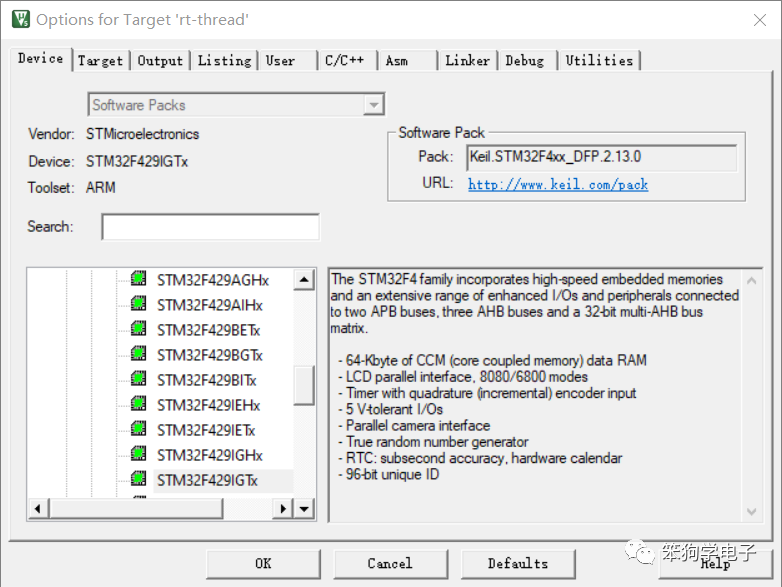Switch to the Listing tab
Screen dimensions: 782x587
pos(224,61)
